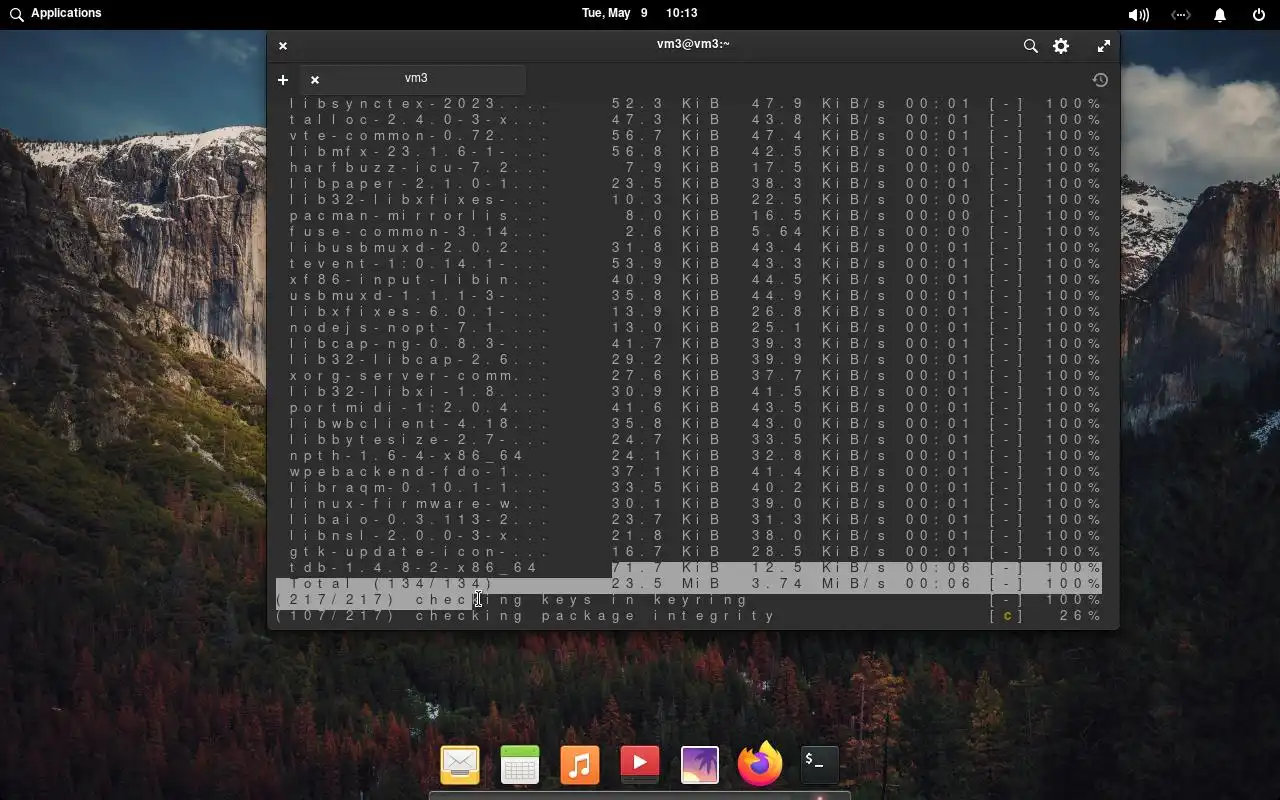Open the volume indicator
The width and height of the screenshot is (1280, 800).
pos(1138,15)
